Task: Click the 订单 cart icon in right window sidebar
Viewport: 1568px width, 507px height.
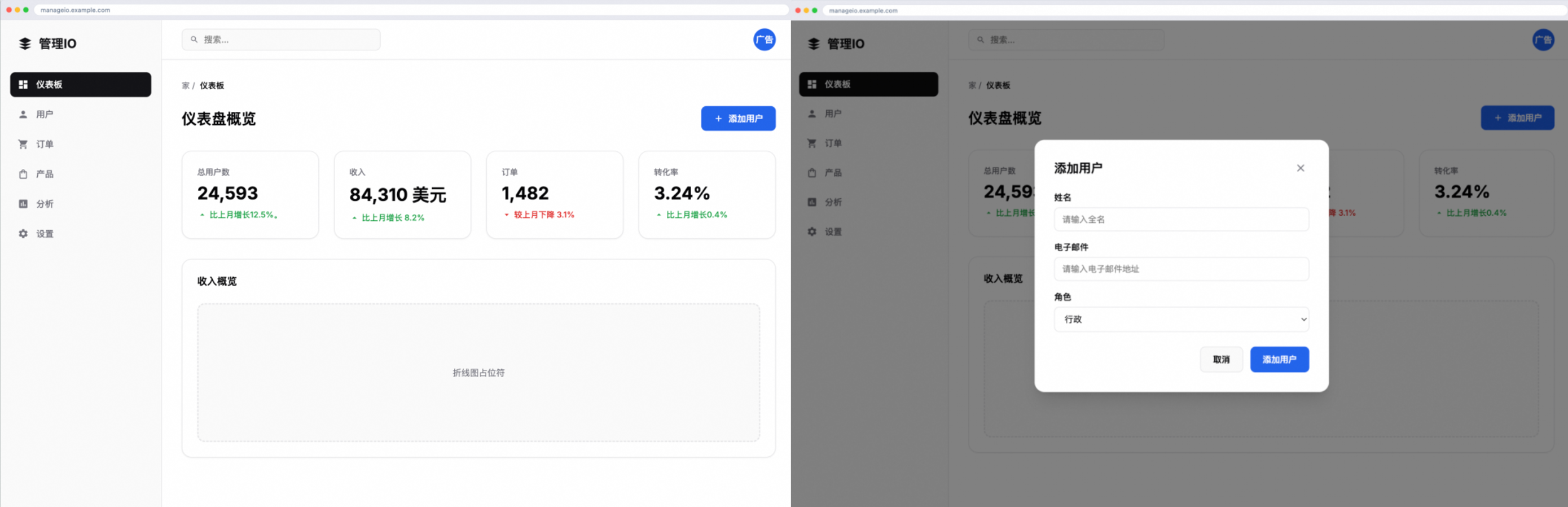Action: pyautogui.click(x=812, y=143)
